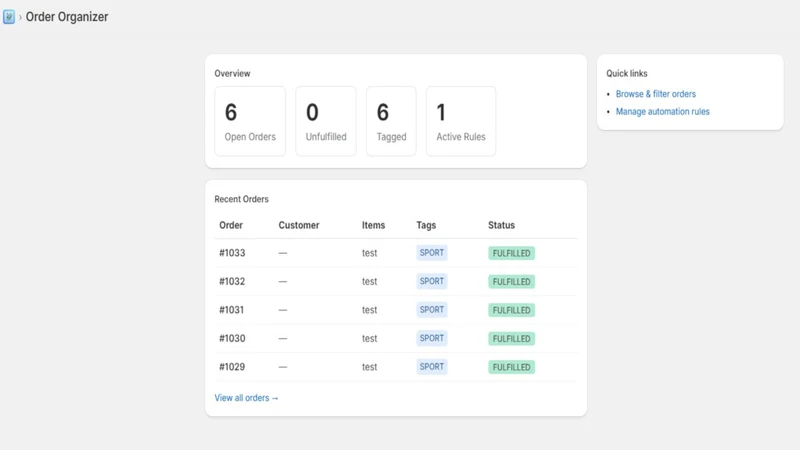Click the Quick links heading

[627, 73]
